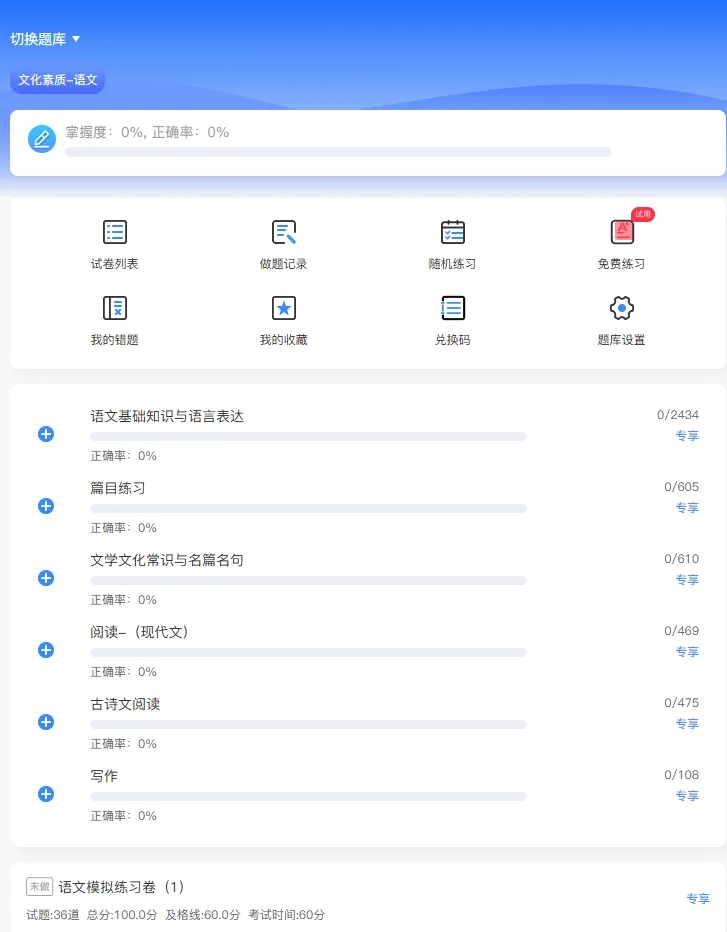Click 专享 link for 语文模拟练习卷 (1)

697,899
